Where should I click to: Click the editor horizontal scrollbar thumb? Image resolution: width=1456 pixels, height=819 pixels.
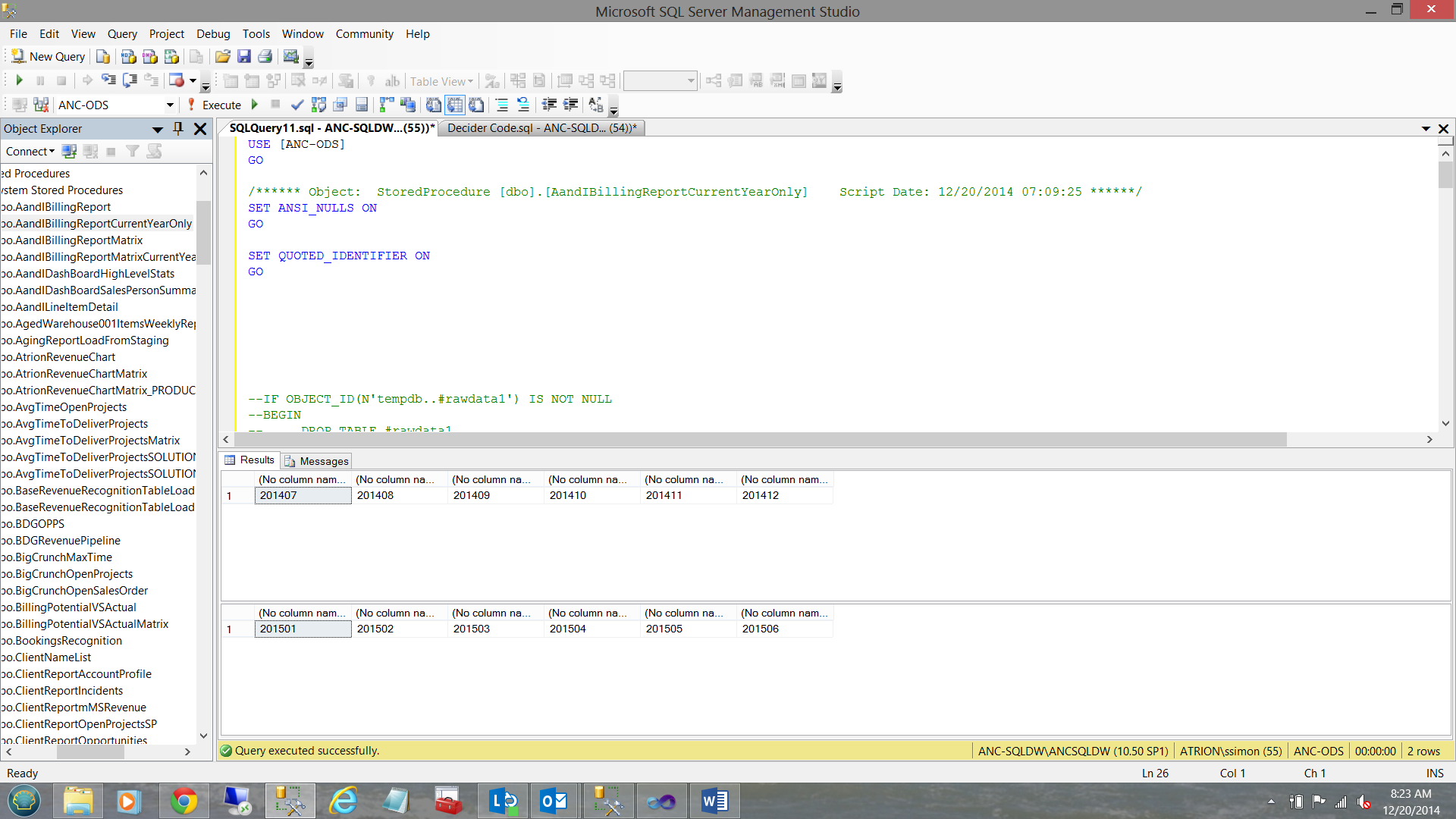click(758, 439)
